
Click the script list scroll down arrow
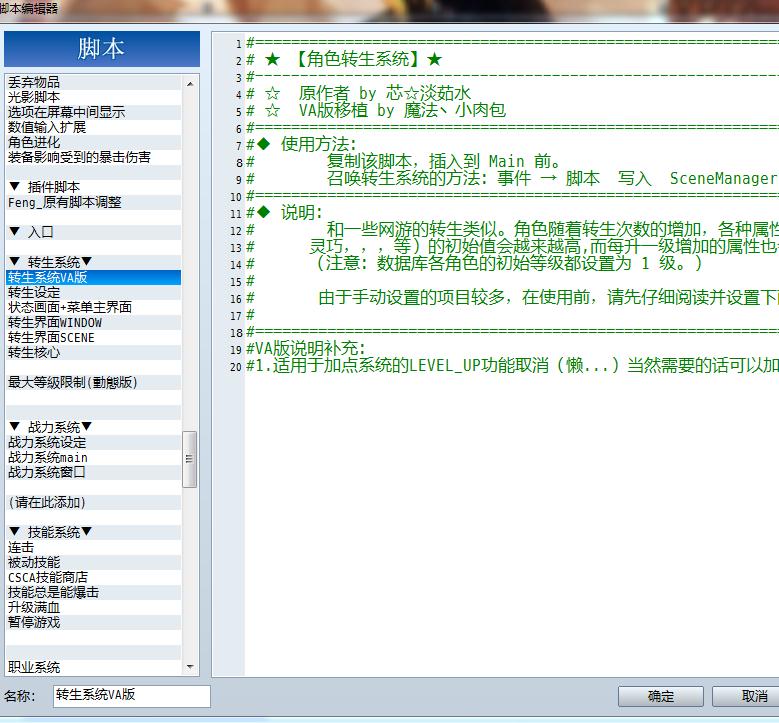click(x=190, y=667)
